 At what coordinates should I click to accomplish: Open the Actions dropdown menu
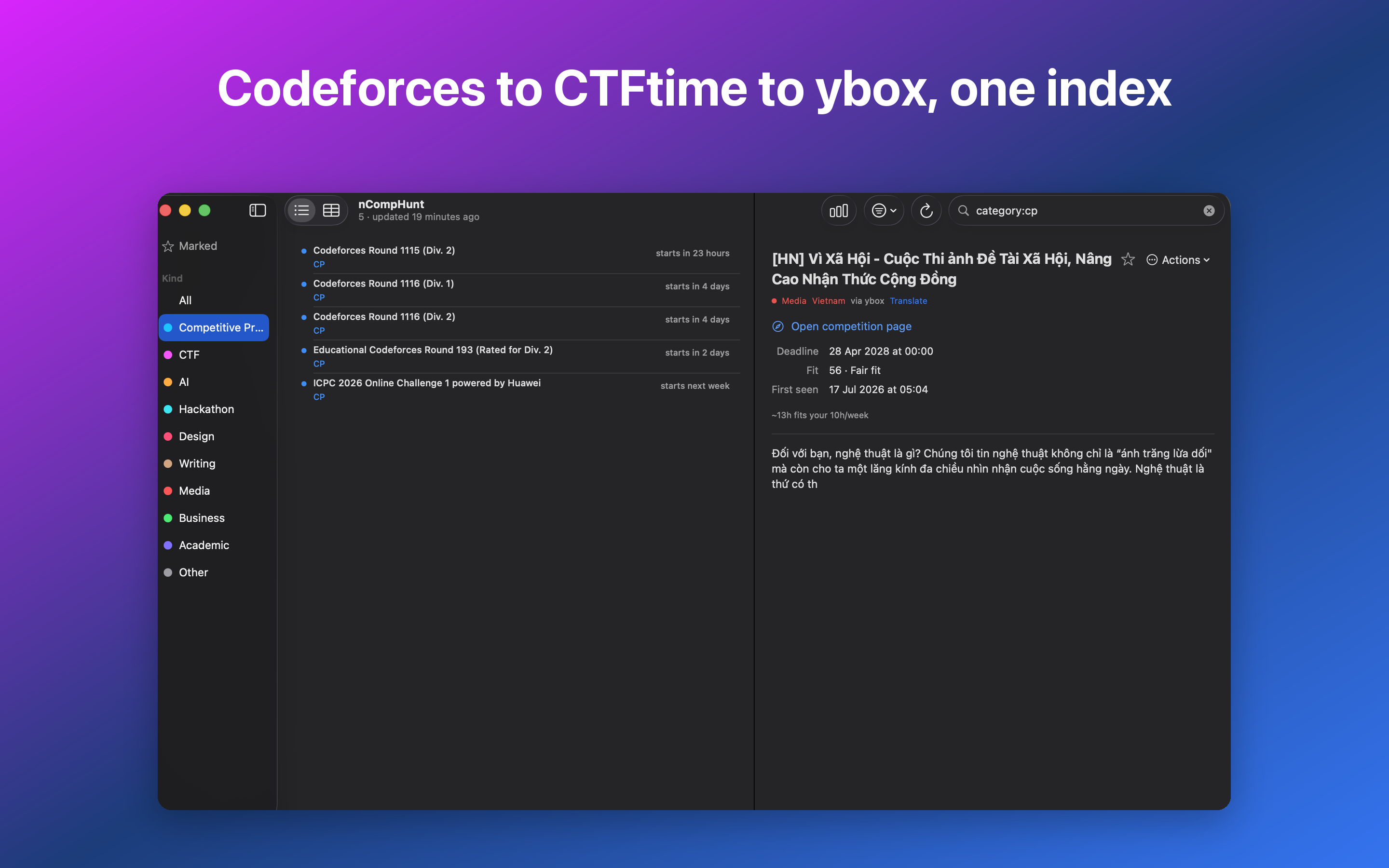[x=1178, y=260]
